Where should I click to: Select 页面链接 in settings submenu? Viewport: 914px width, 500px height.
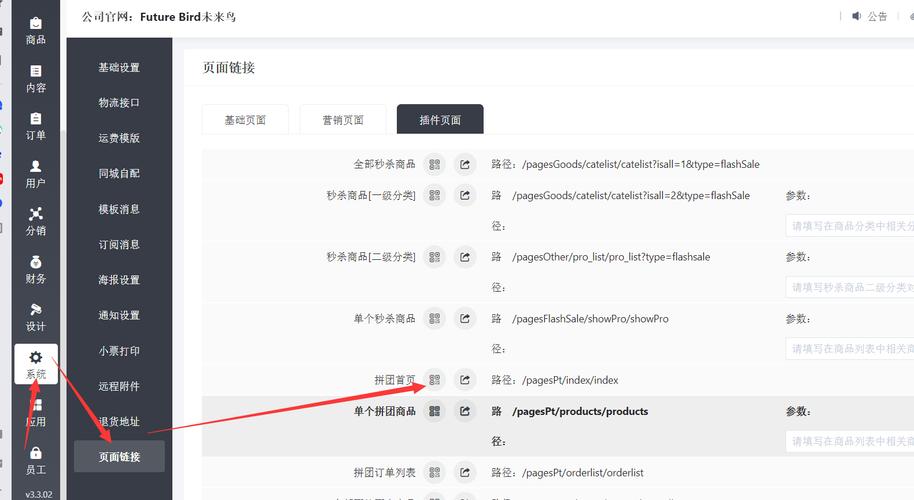coord(119,457)
